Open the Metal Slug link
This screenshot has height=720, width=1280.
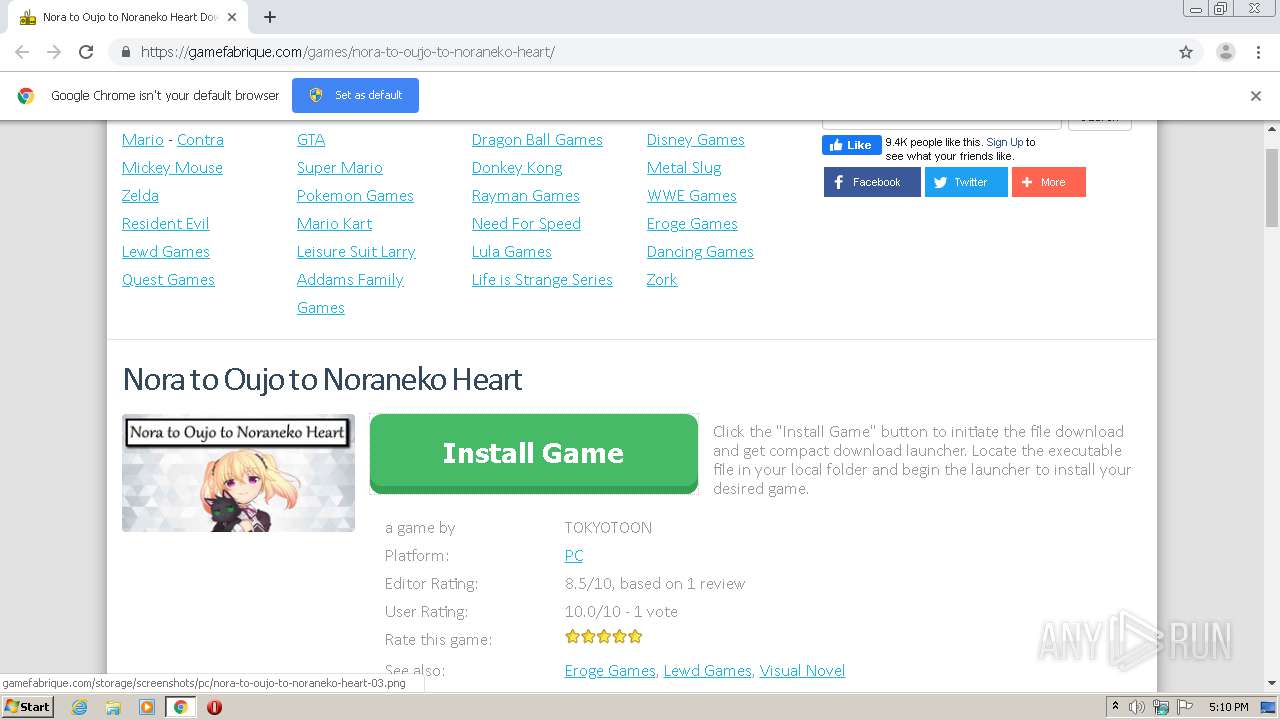coord(684,168)
